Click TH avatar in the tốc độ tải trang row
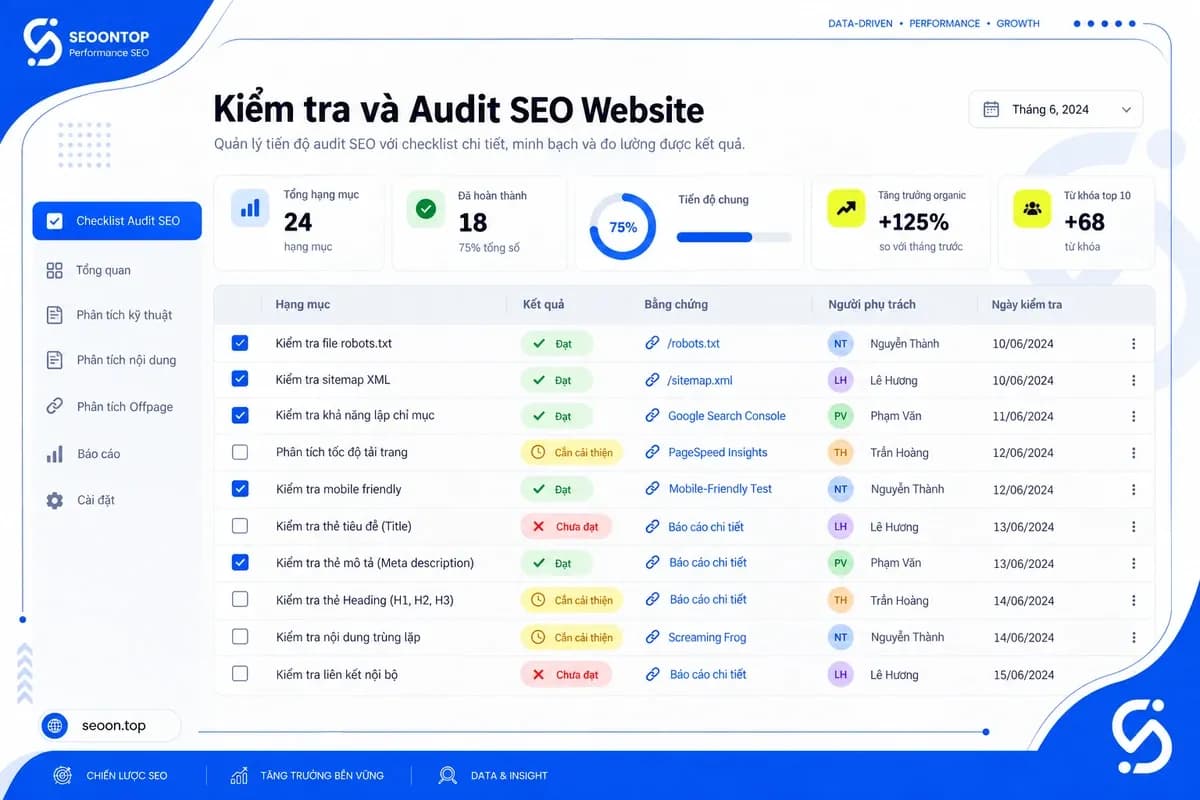 pos(840,453)
